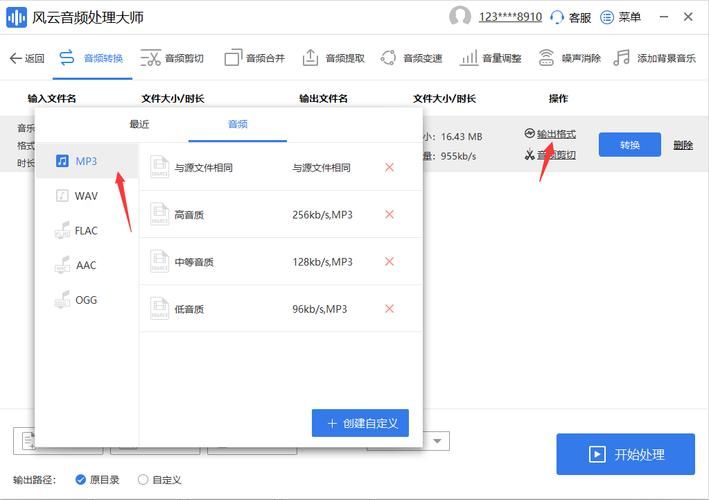Click the 16.43 MB file size text

(x=462, y=137)
